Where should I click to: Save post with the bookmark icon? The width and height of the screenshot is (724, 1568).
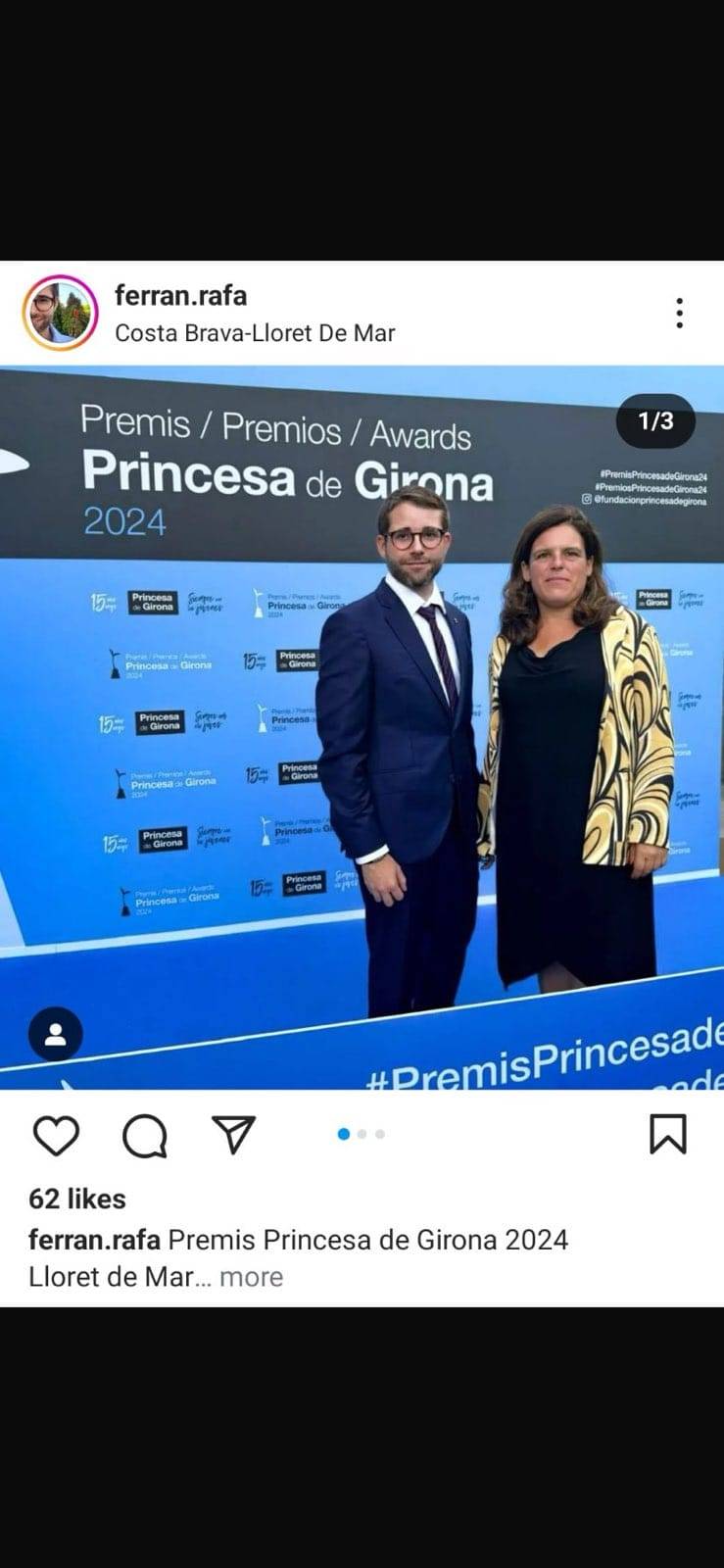[668, 1134]
